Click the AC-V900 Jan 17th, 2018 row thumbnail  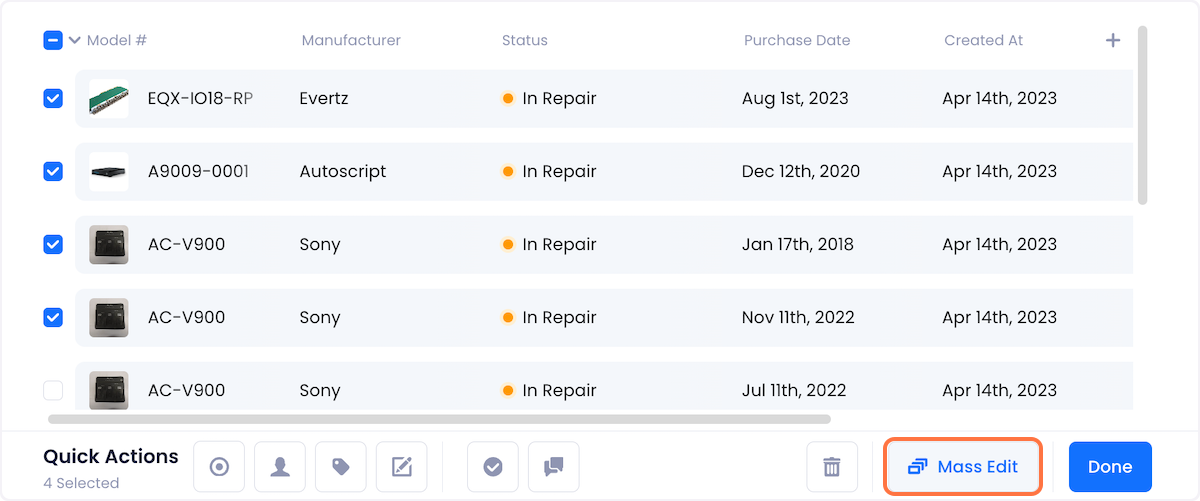pyautogui.click(x=109, y=244)
